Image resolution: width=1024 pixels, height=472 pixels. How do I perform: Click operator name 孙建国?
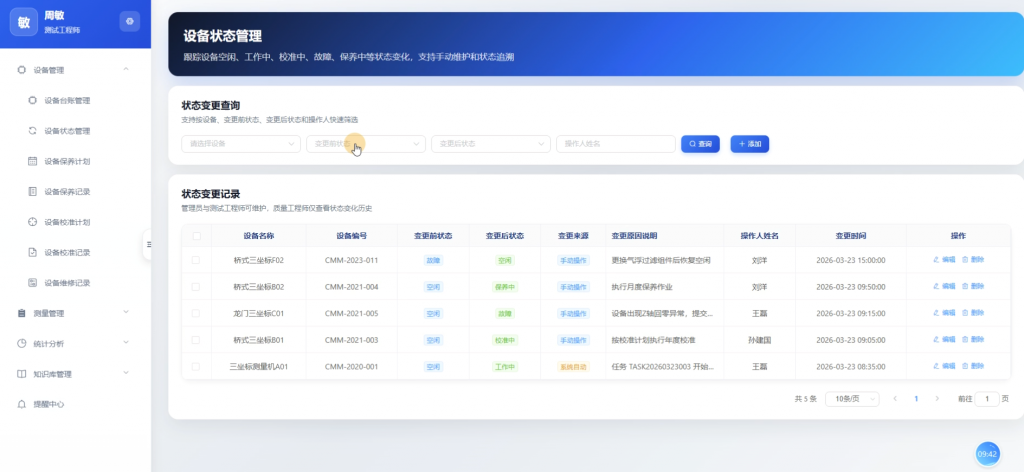click(x=760, y=340)
